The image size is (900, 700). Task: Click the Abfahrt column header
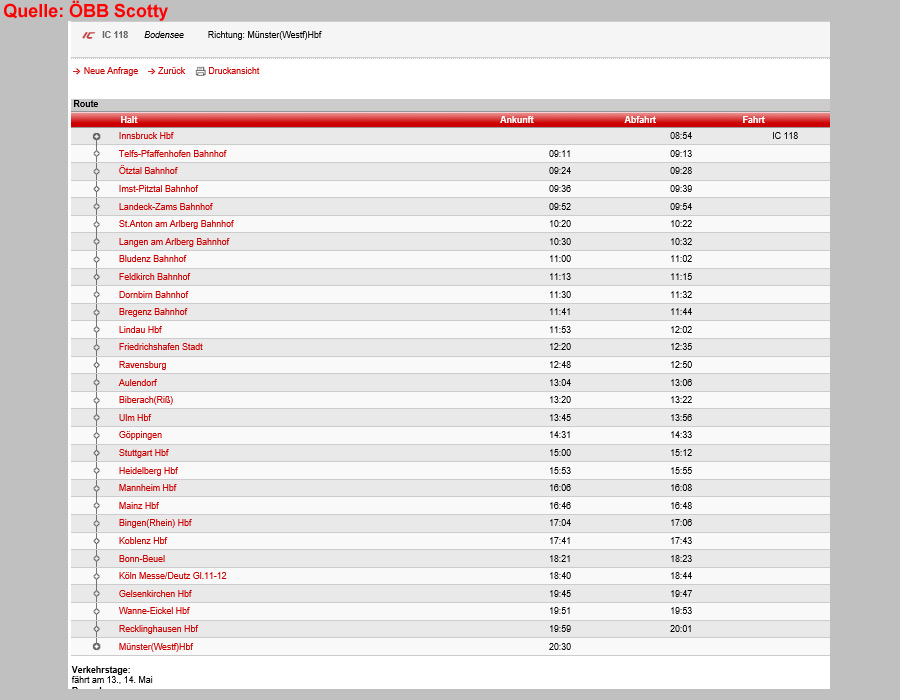tap(640, 120)
